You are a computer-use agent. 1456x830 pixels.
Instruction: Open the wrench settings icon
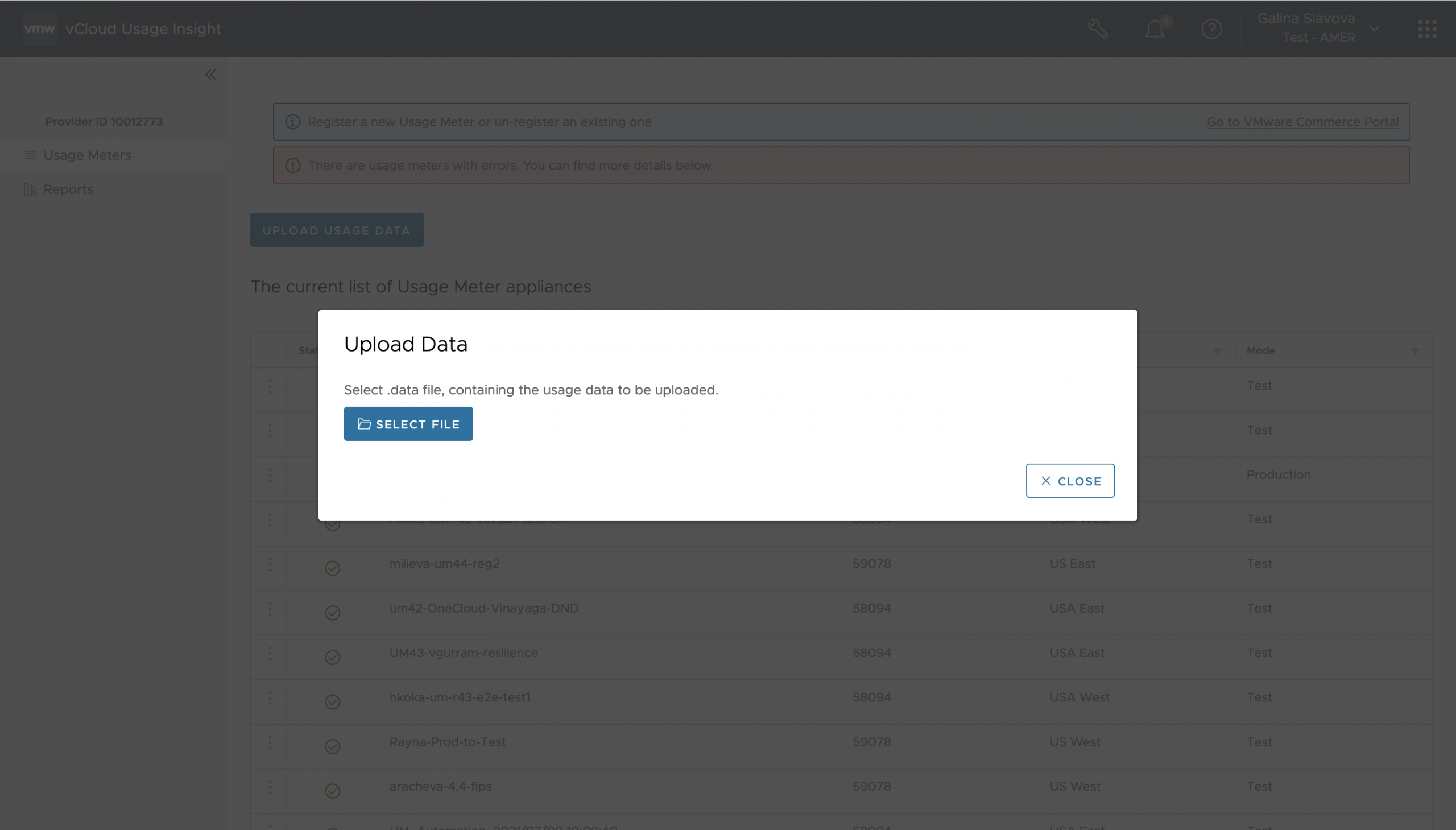(x=1097, y=28)
